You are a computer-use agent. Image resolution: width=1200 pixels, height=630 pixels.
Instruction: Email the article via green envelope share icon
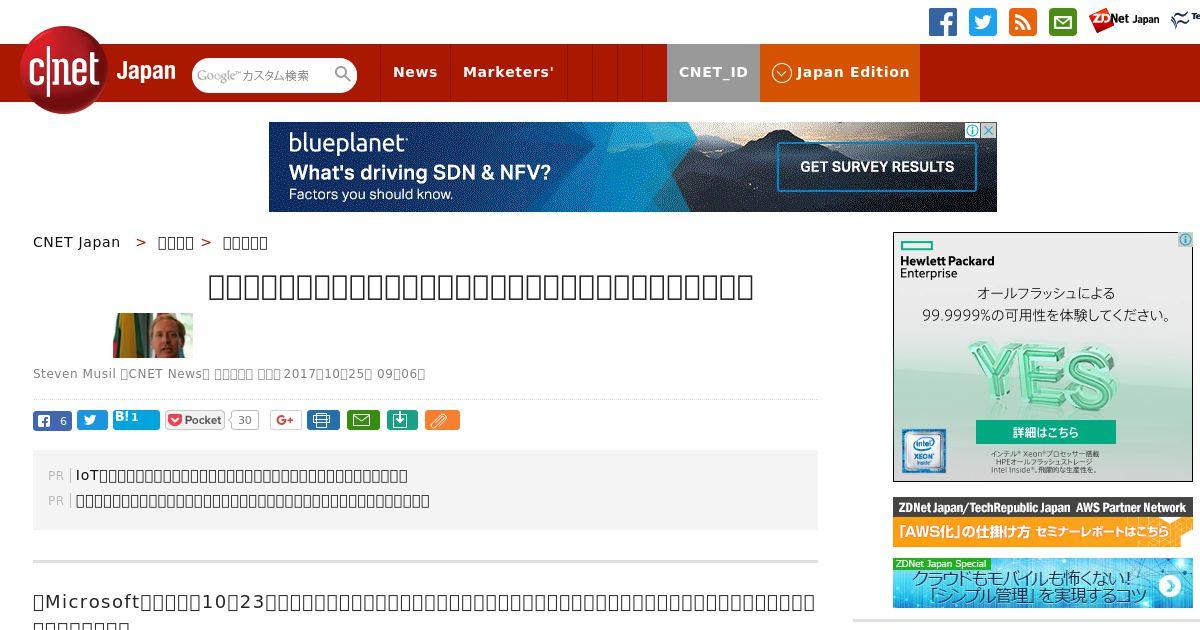pos(363,420)
